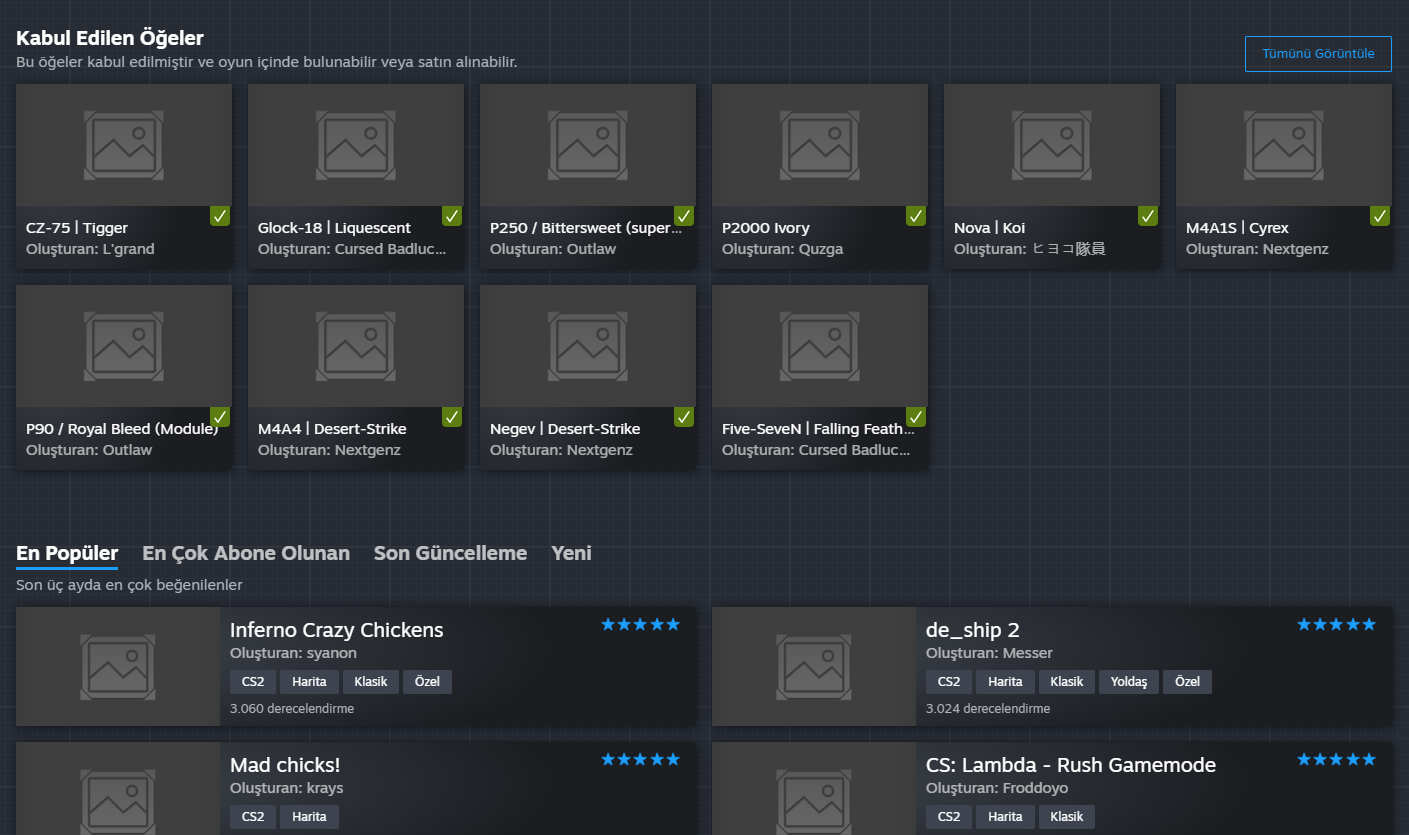This screenshot has width=1409, height=835.
Task: Click the Tümünü Görüntüle button
Action: (x=1318, y=54)
